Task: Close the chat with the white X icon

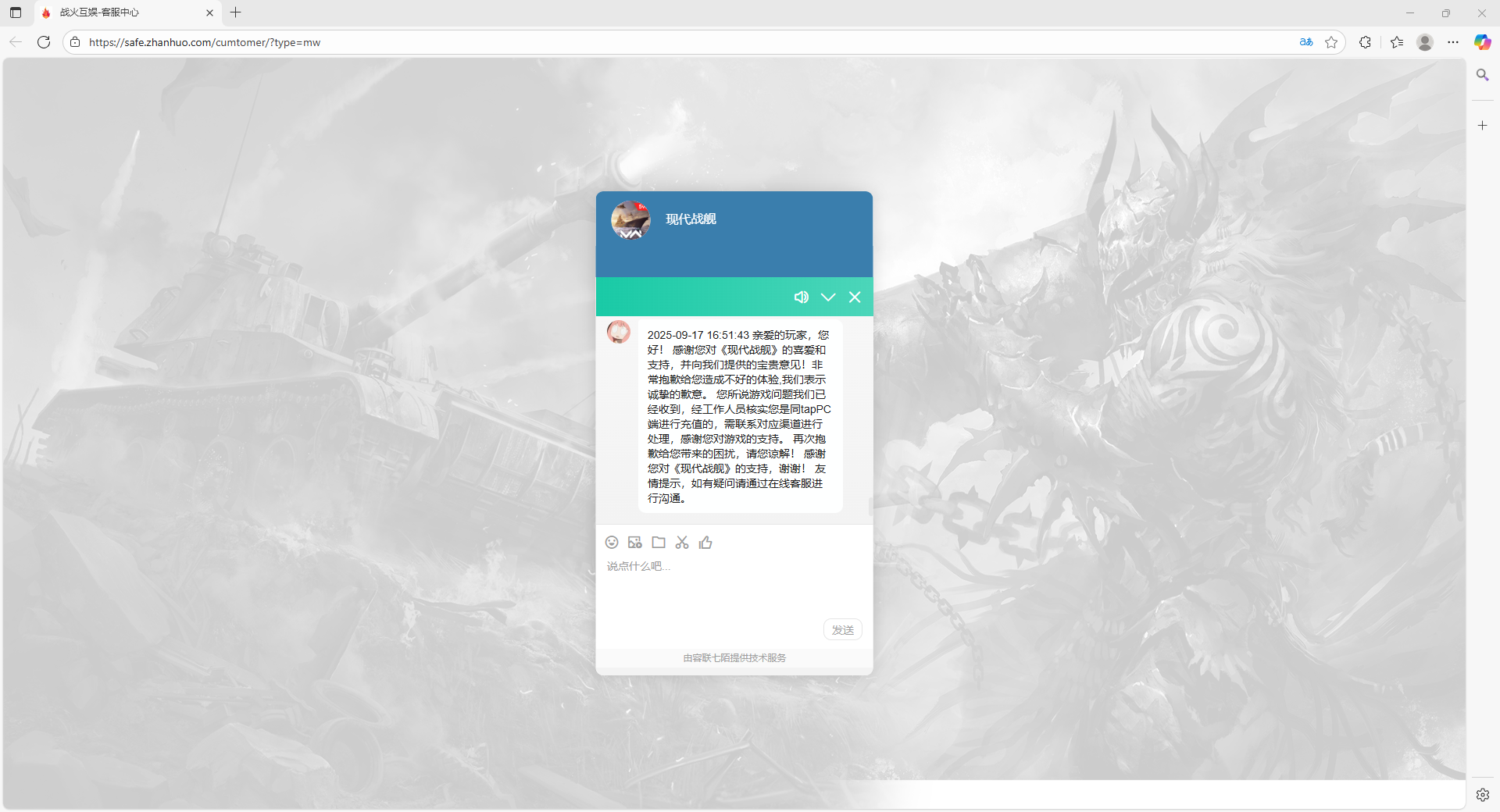Action: [855, 297]
